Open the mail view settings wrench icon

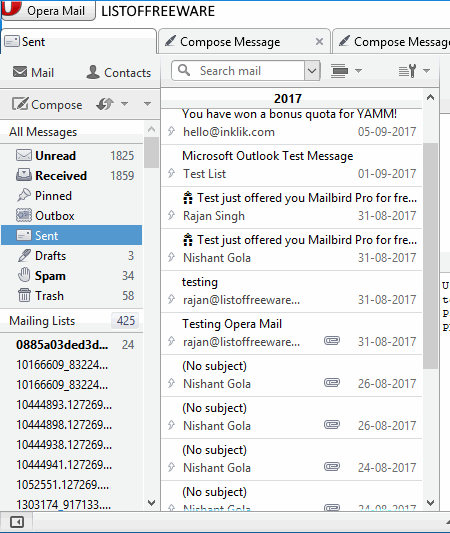click(x=407, y=71)
